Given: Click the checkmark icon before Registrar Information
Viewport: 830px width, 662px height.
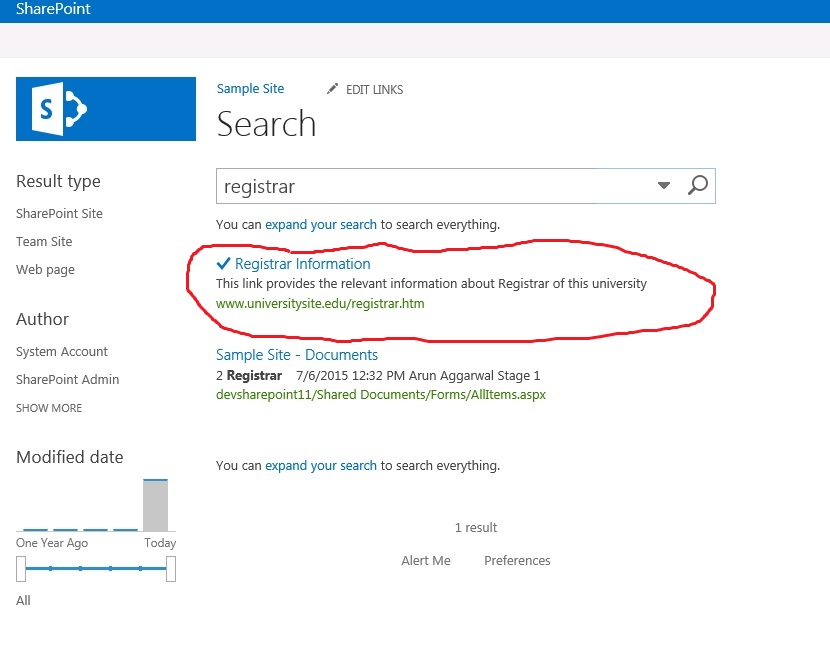Looking at the screenshot, I should click(x=224, y=264).
